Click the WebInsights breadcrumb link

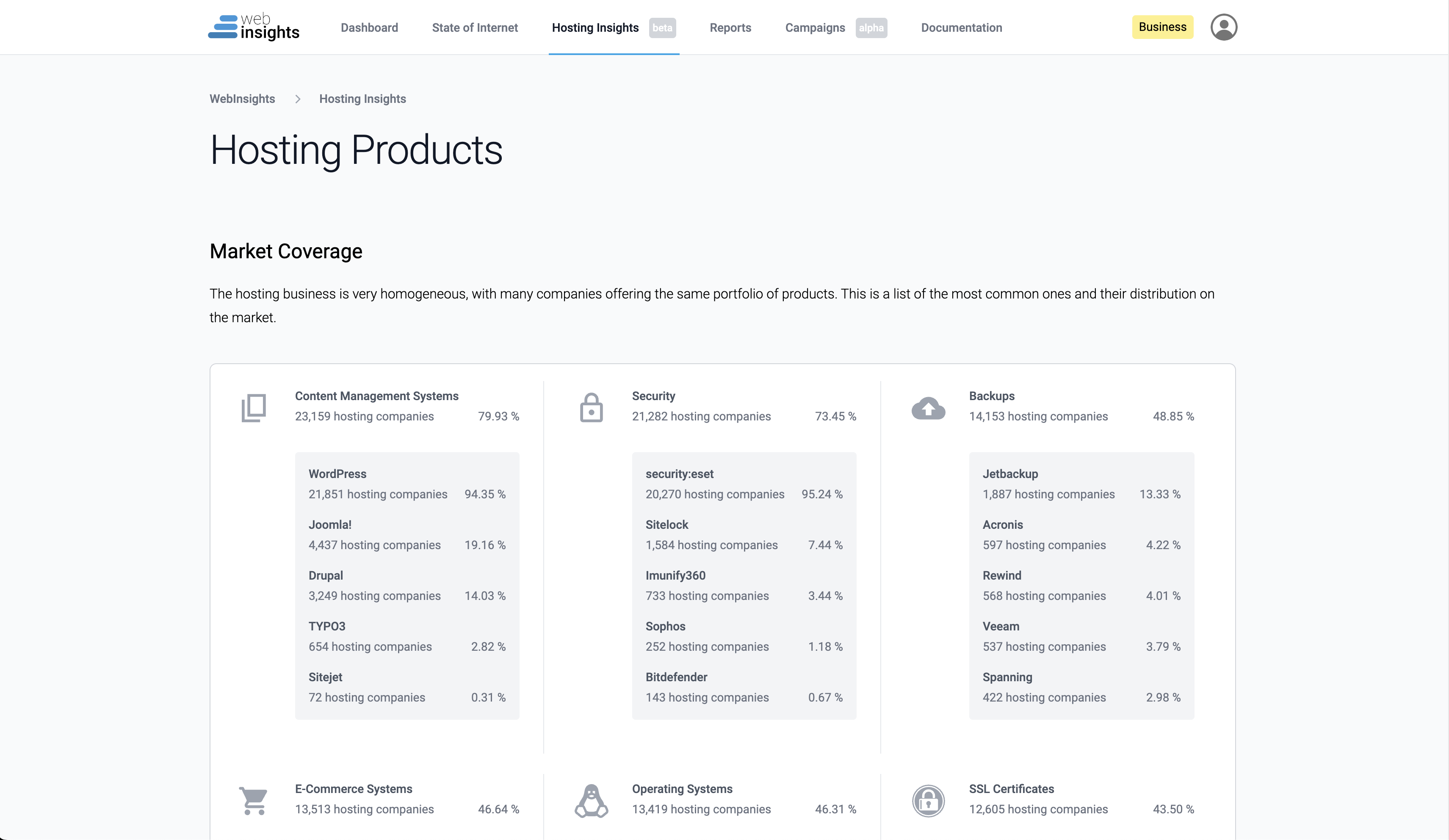(242, 99)
